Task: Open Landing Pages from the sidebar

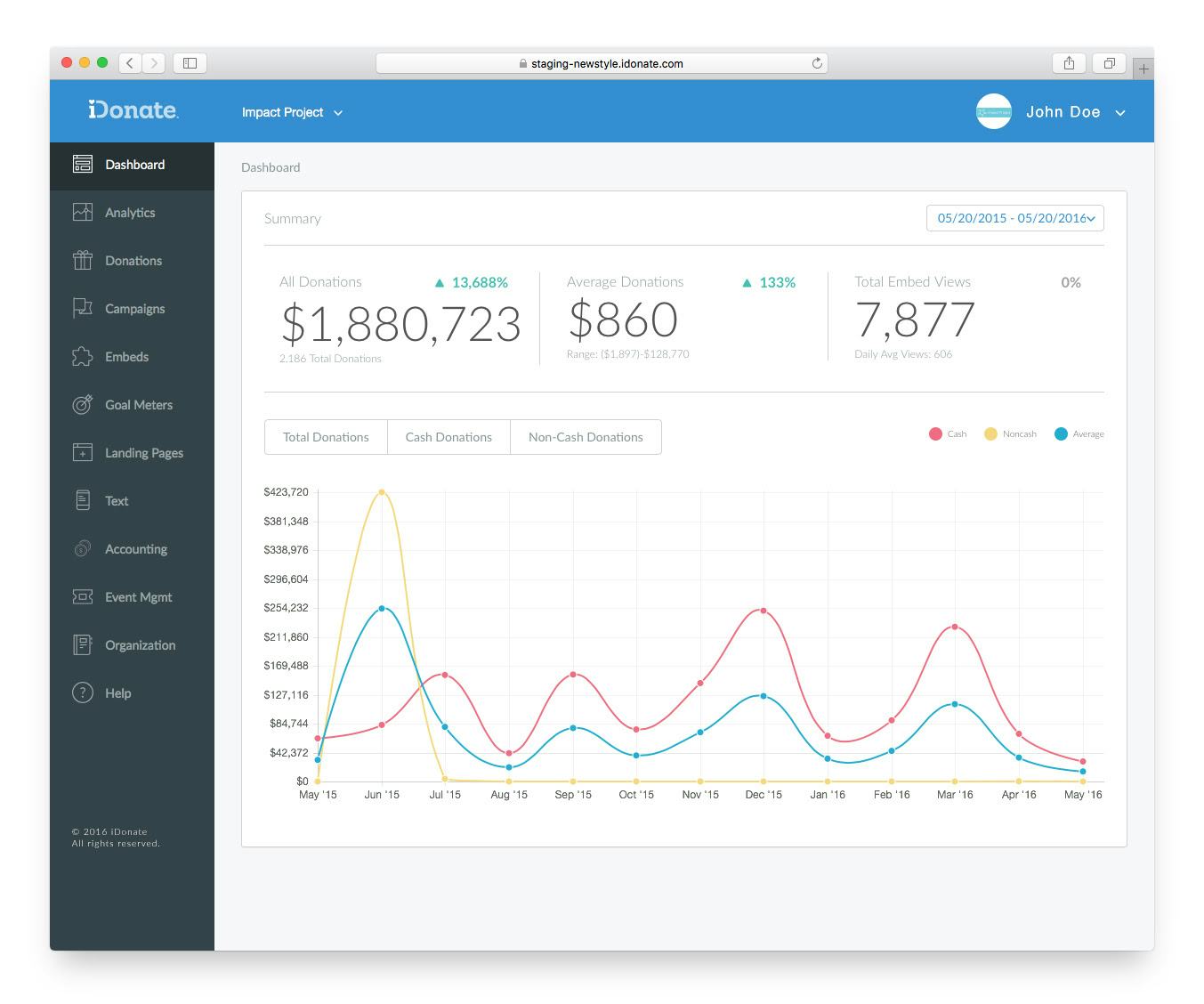Action: (82, 452)
